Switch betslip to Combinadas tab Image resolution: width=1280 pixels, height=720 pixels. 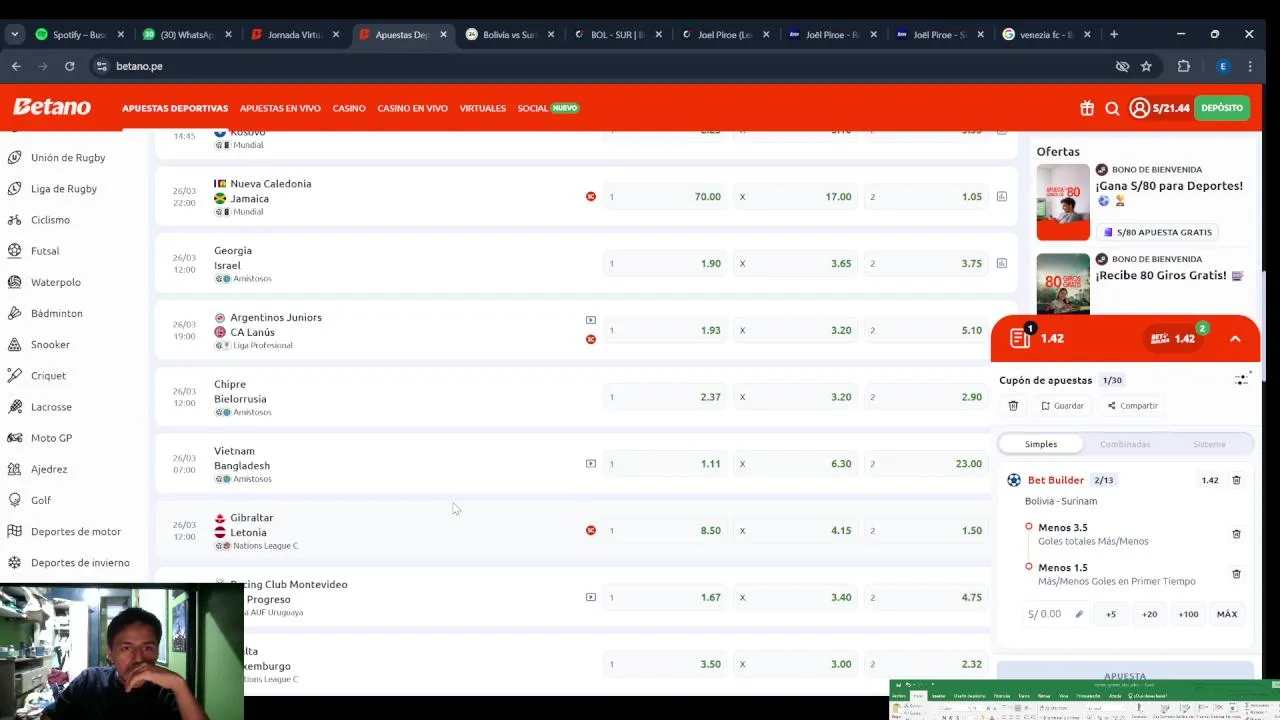coord(1125,444)
